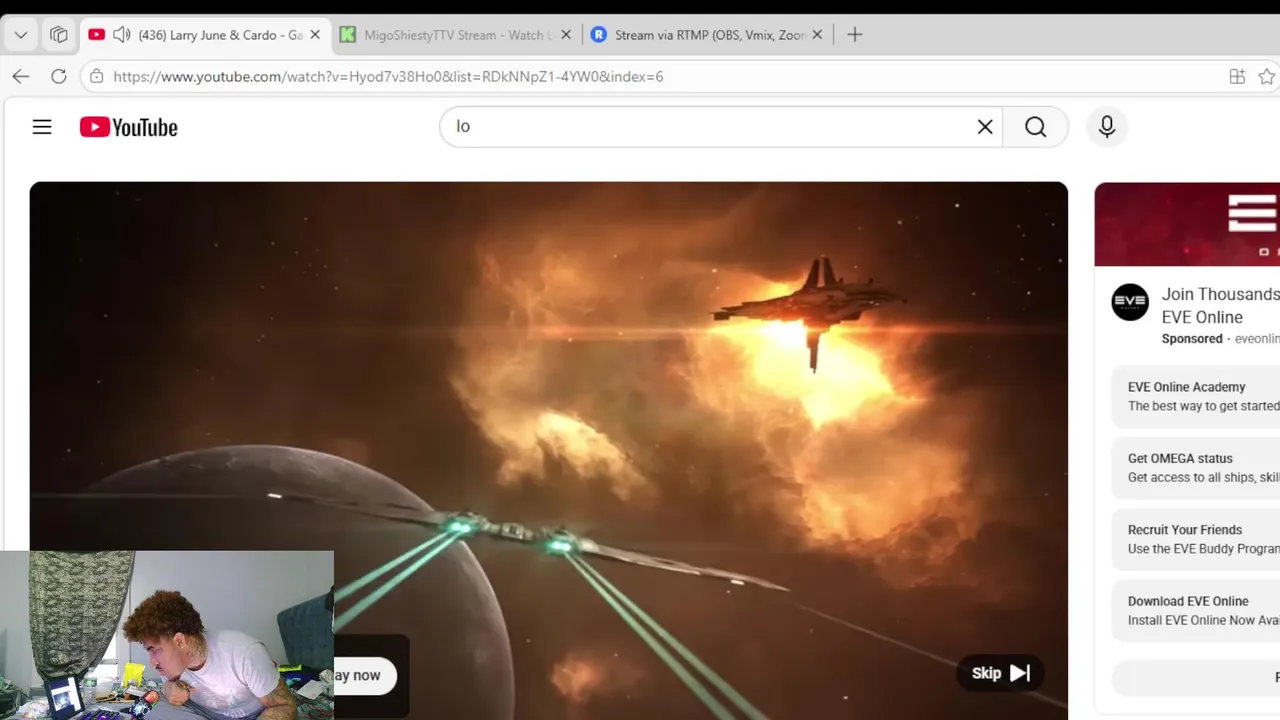Open the split screen icon in address bar
The width and height of the screenshot is (1280, 720).
pyautogui.click(x=1237, y=76)
